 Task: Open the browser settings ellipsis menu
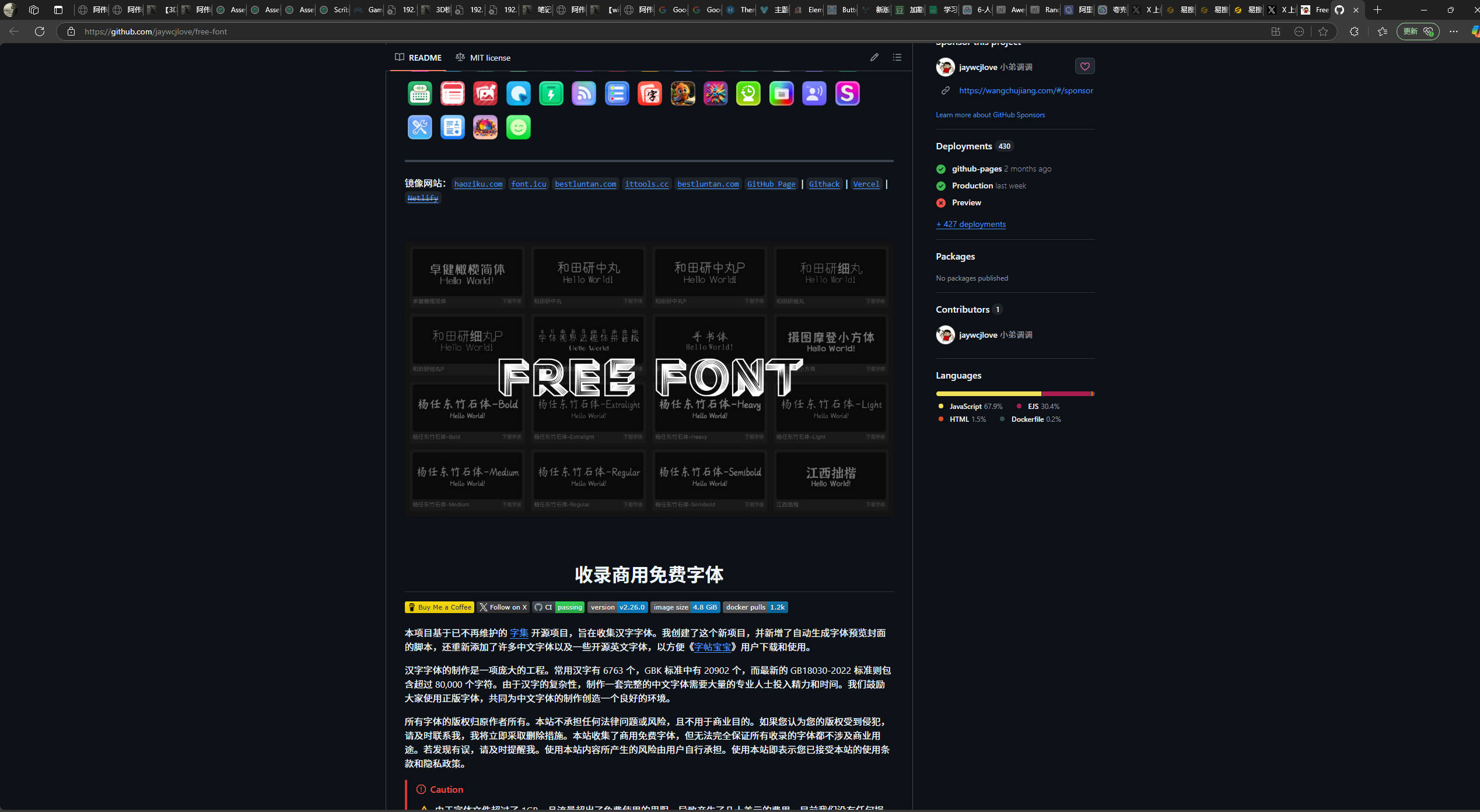click(1453, 32)
